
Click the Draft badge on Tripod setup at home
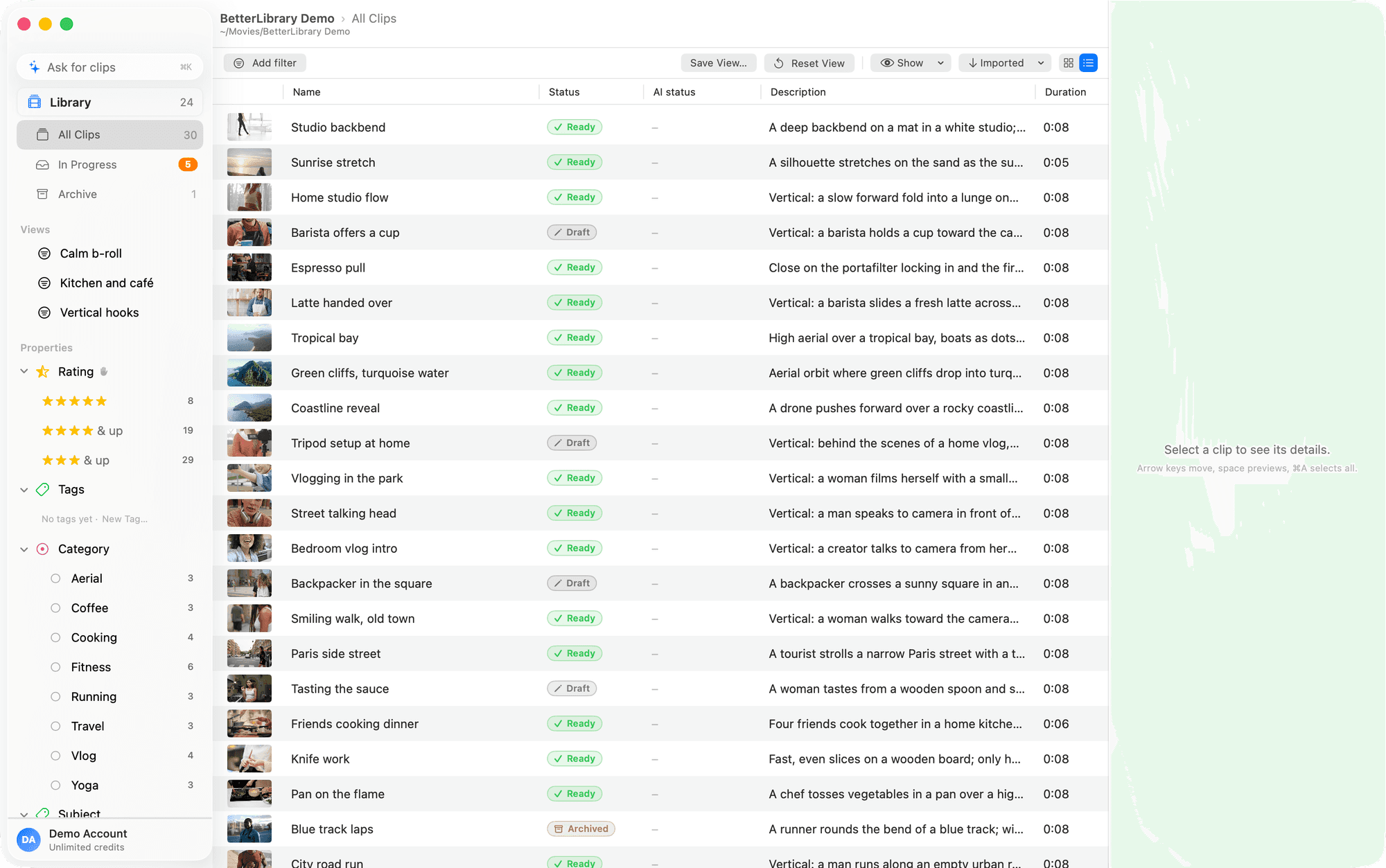coord(572,443)
